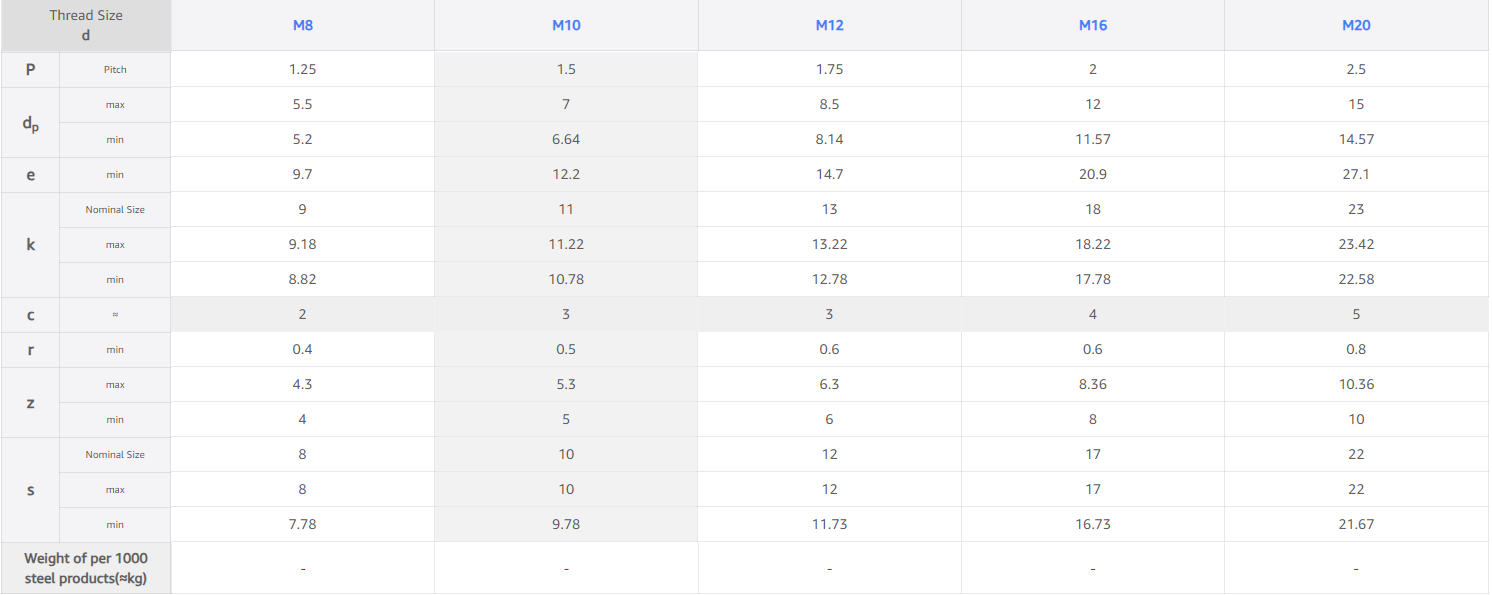This screenshot has width=1492, height=595.
Task: Click the 'k' parameter row label
Action: [x=30, y=244]
